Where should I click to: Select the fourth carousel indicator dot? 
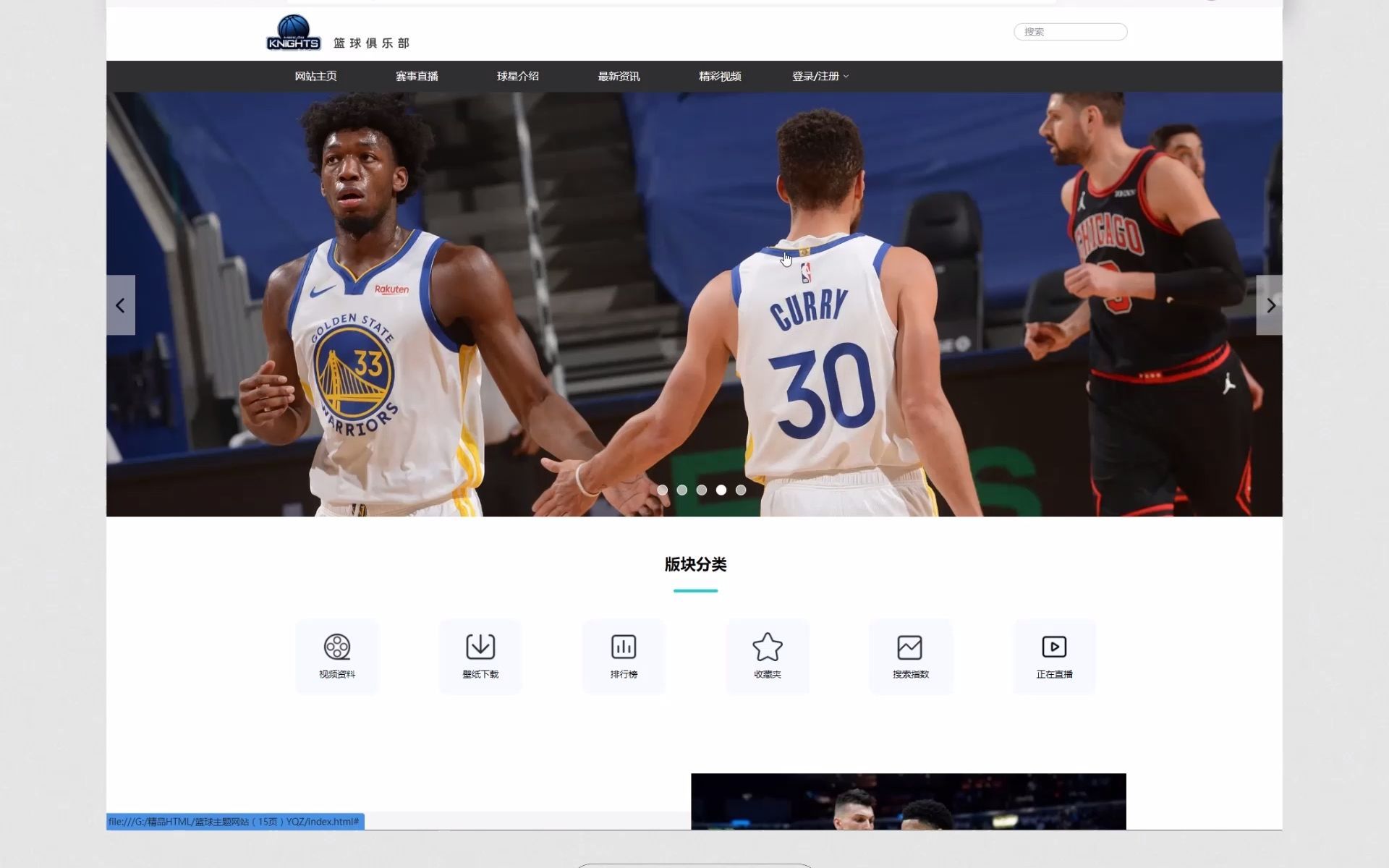(x=721, y=490)
